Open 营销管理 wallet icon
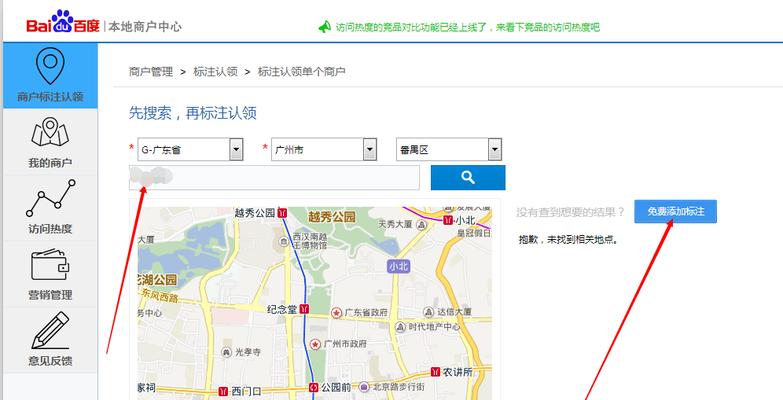783x400 pixels. pyautogui.click(x=50, y=265)
